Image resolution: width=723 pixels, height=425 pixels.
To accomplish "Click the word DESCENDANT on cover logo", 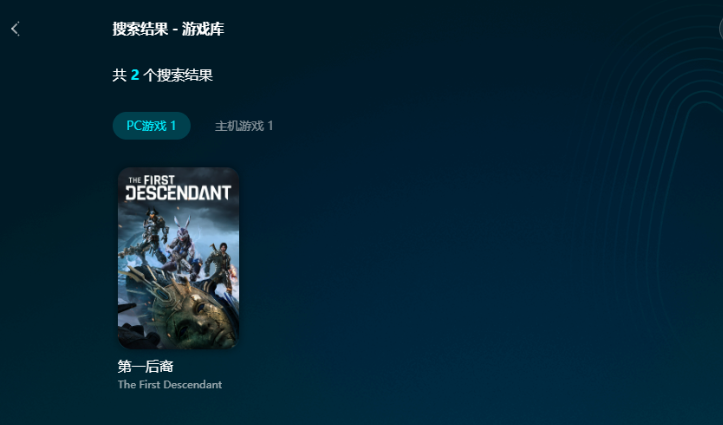I will [178, 193].
